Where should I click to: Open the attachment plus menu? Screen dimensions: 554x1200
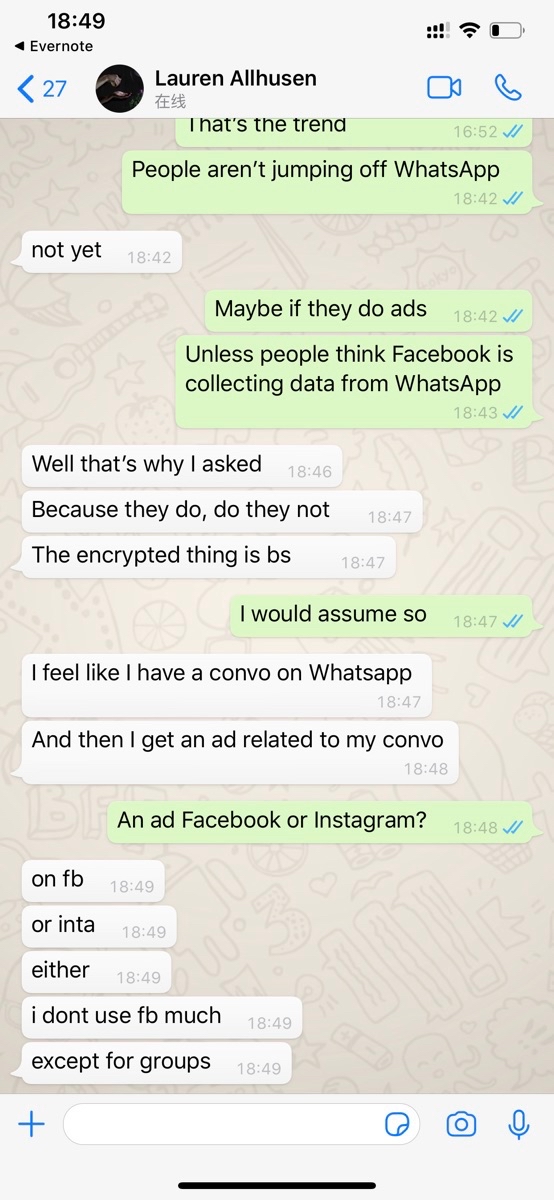pos(32,1125)
